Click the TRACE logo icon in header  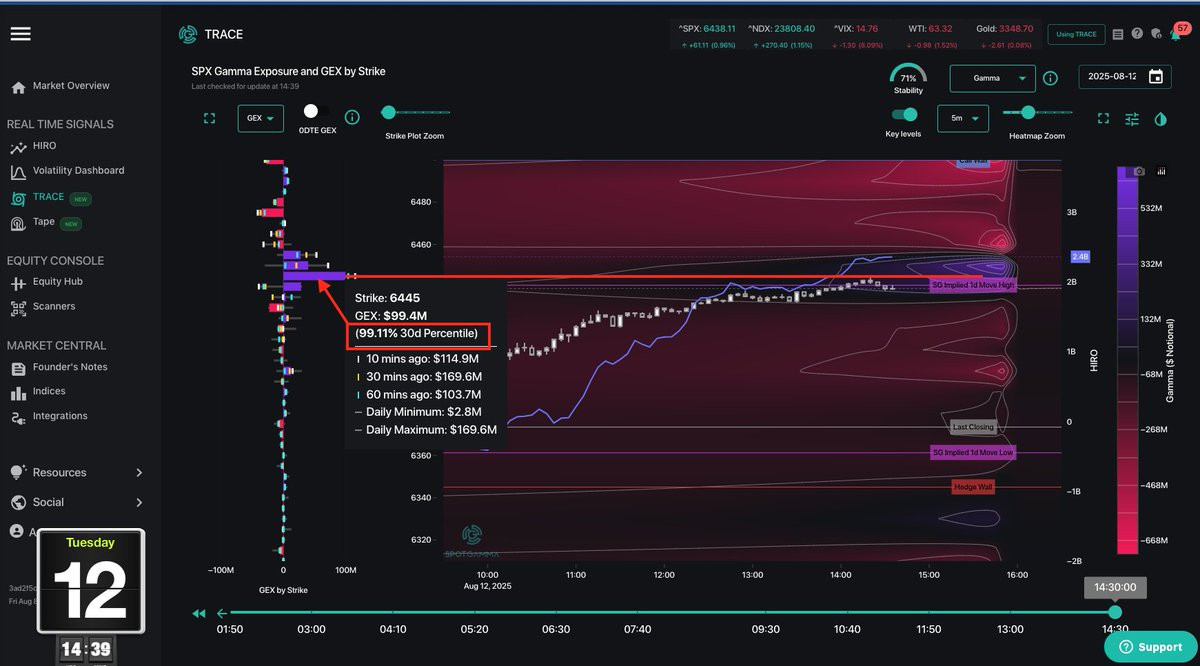187,34
